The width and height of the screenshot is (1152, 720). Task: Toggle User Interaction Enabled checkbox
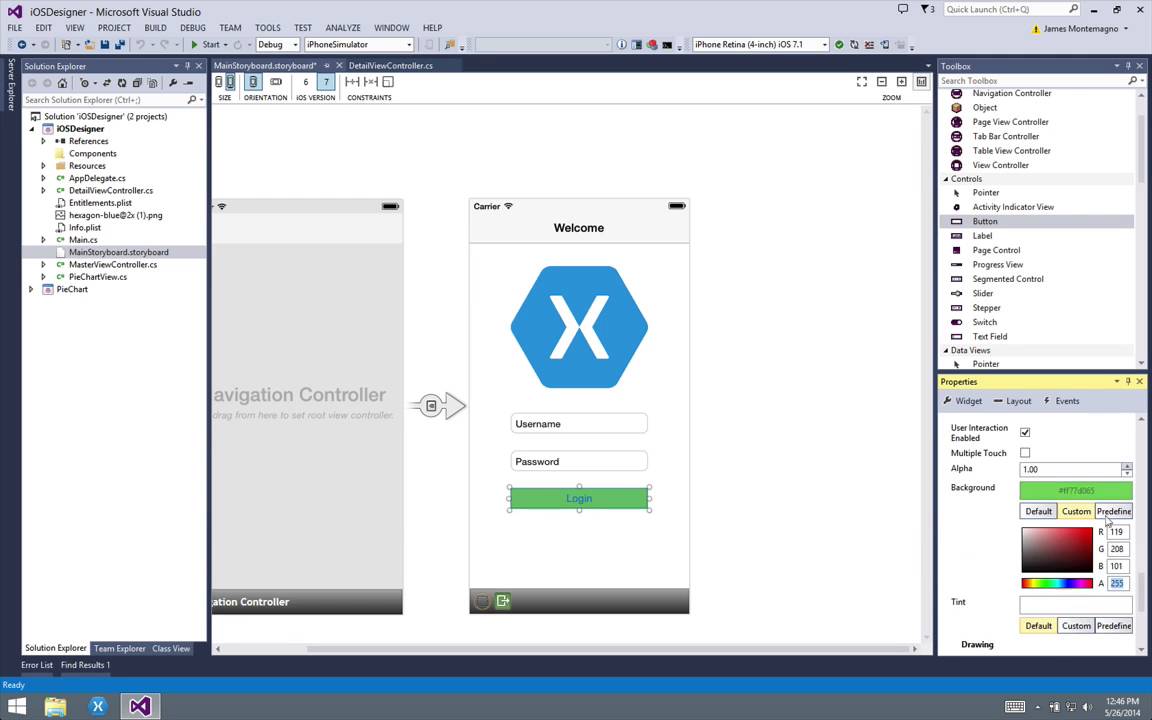click(1025, 432)
